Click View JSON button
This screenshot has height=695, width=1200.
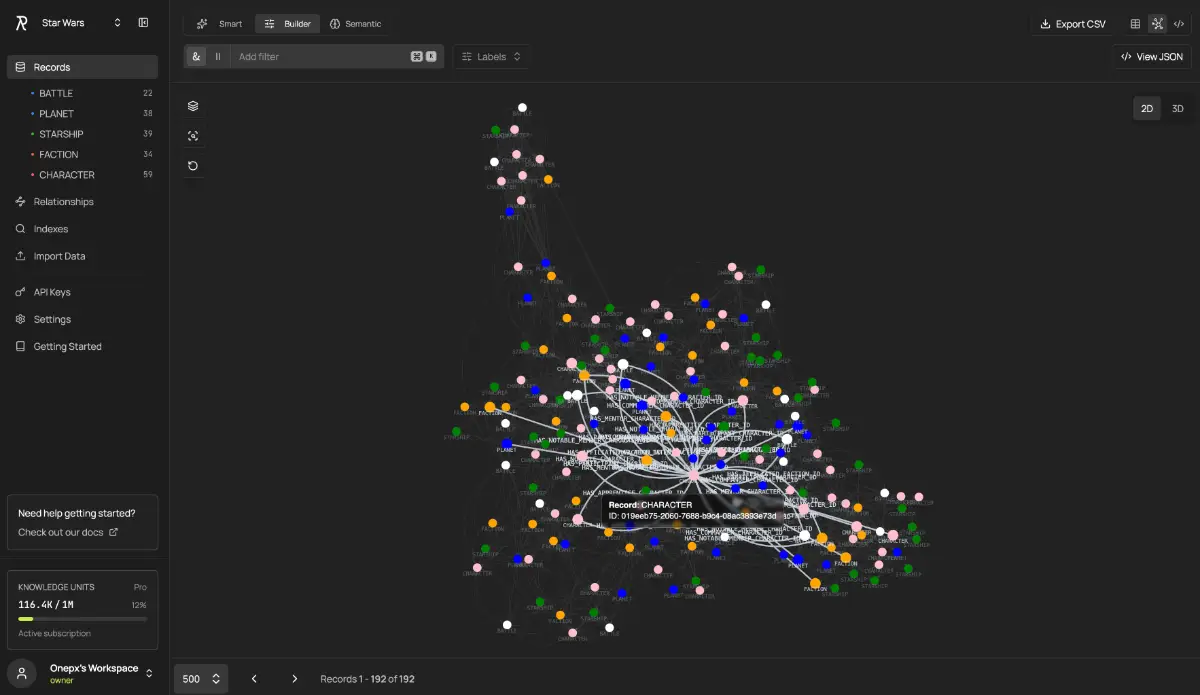(1152, 57)
